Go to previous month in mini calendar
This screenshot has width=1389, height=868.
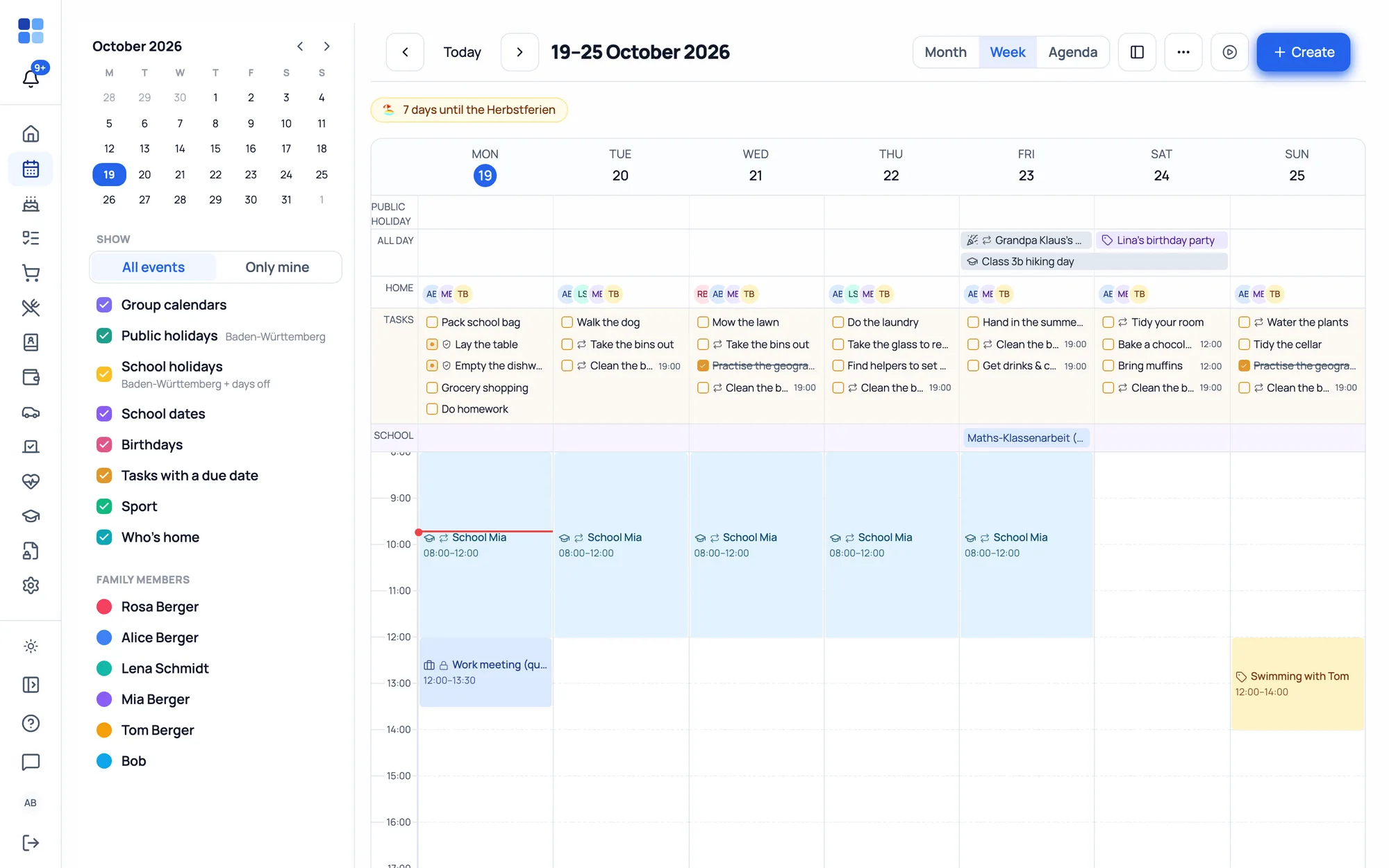pos(300,47)
